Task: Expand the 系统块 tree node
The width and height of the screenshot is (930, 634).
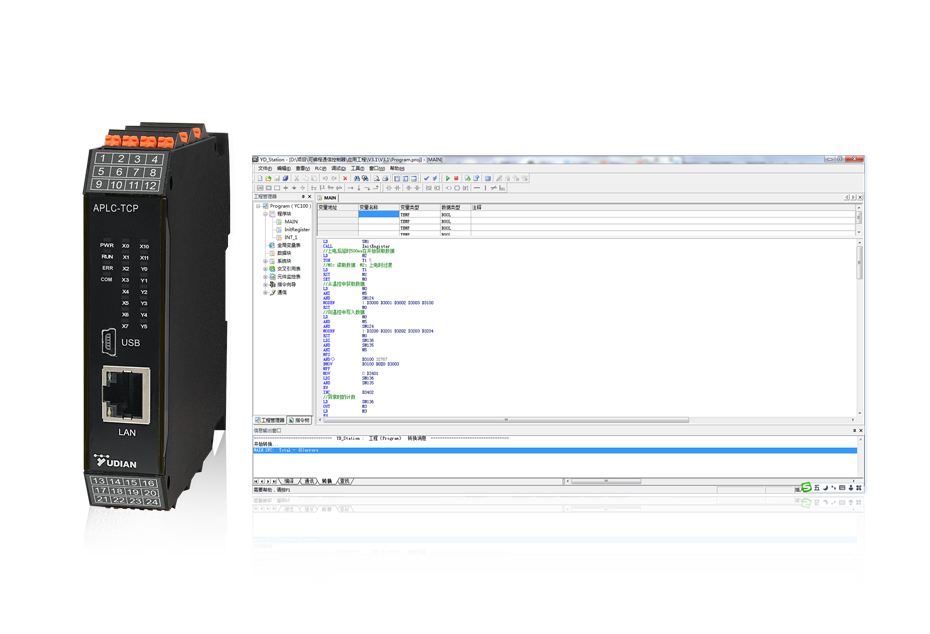Action: 266,261
